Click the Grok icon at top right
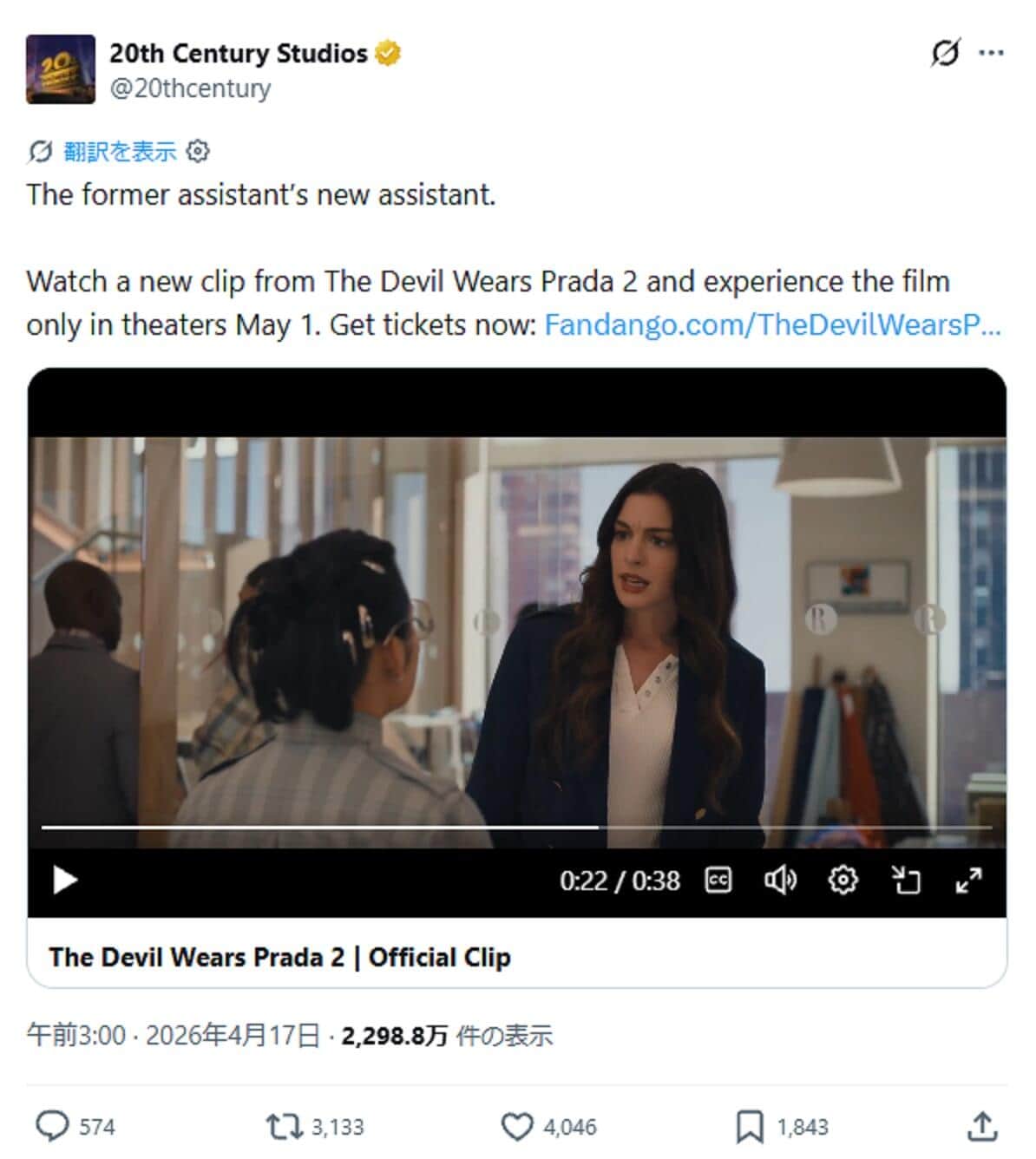Screen dimensions: 1036x1159 (946, 53)
